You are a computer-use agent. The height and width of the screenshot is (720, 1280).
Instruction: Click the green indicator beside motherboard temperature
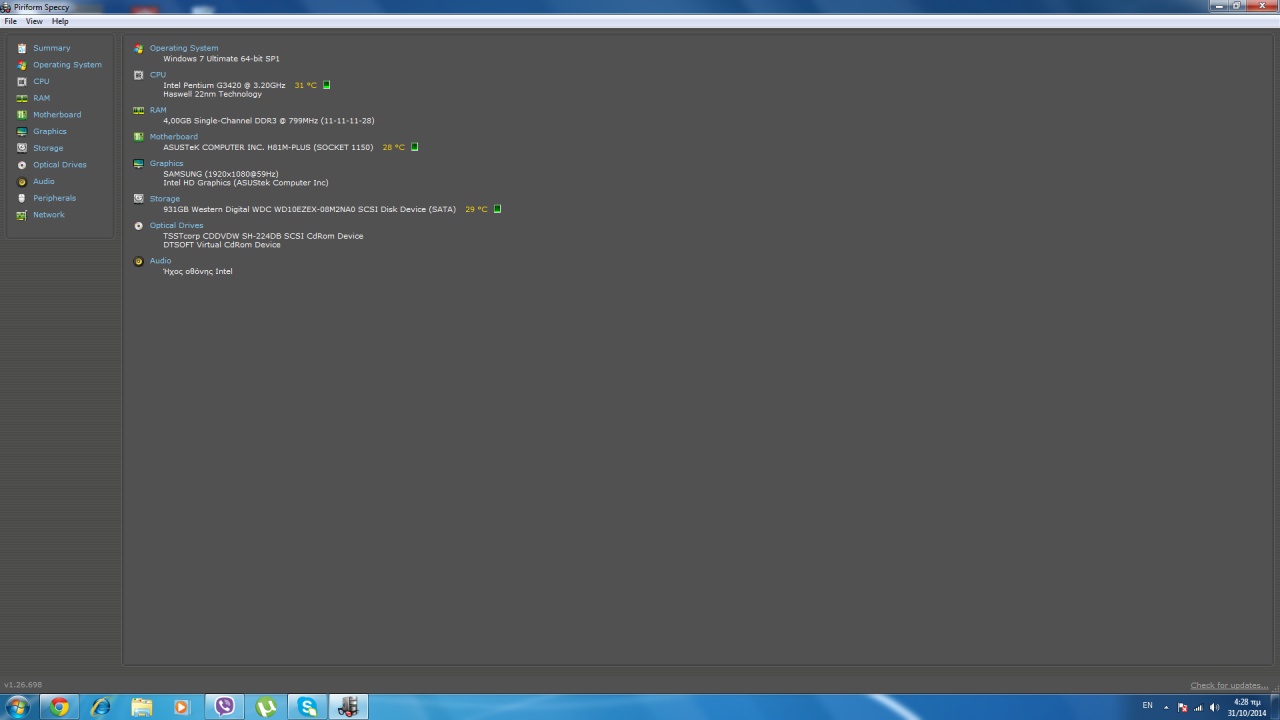coord(415,147)
